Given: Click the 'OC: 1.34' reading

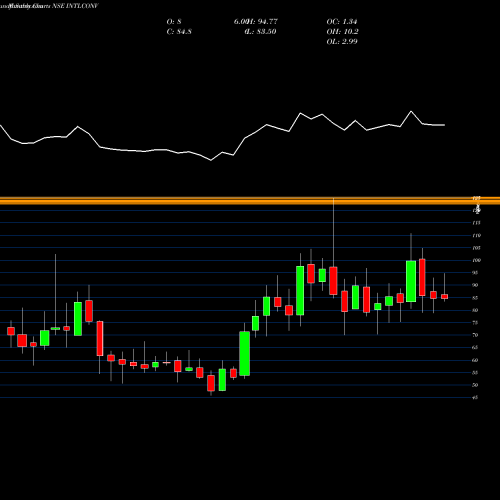Looking at the screenshot, I should (x=342, y=22).
